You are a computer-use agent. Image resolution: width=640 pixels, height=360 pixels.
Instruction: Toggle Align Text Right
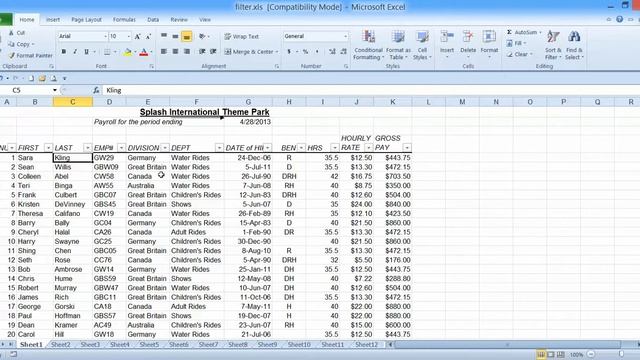tap(187, 51)
